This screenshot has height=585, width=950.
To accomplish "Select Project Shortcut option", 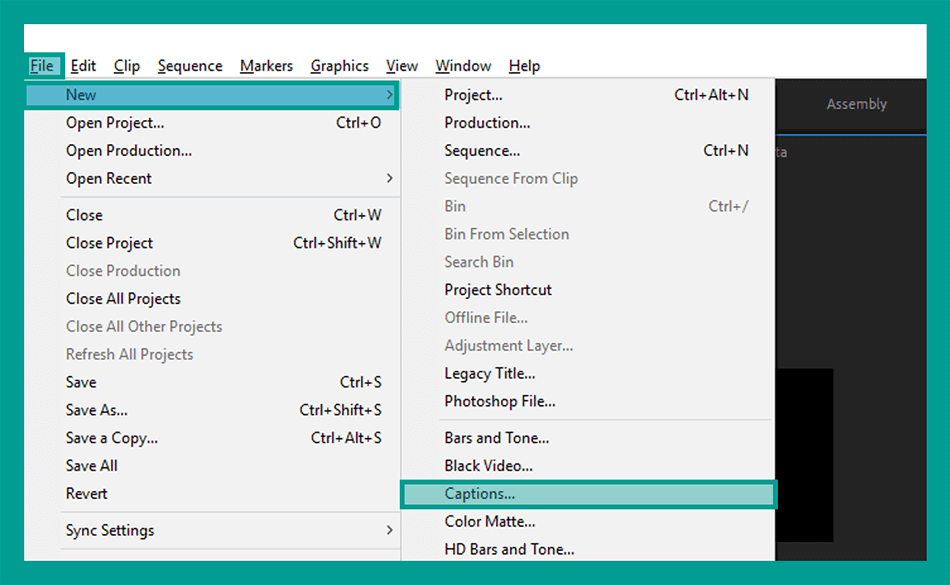I will [588, 290].
